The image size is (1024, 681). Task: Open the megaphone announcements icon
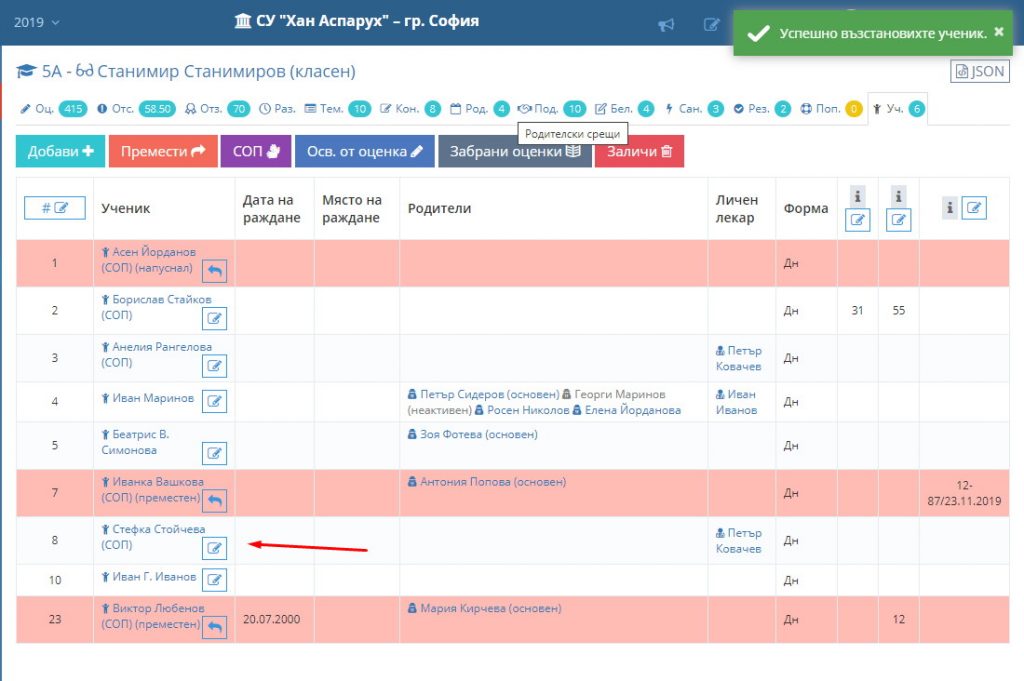(667, 25)
